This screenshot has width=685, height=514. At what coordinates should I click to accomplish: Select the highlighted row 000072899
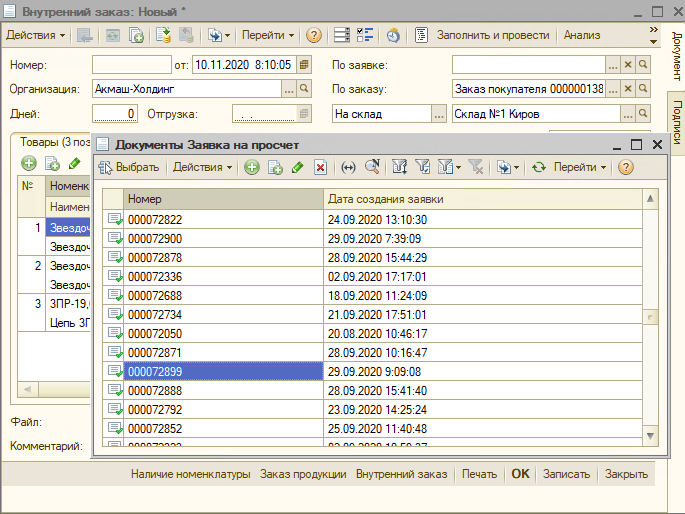click(x=372, y=371)
